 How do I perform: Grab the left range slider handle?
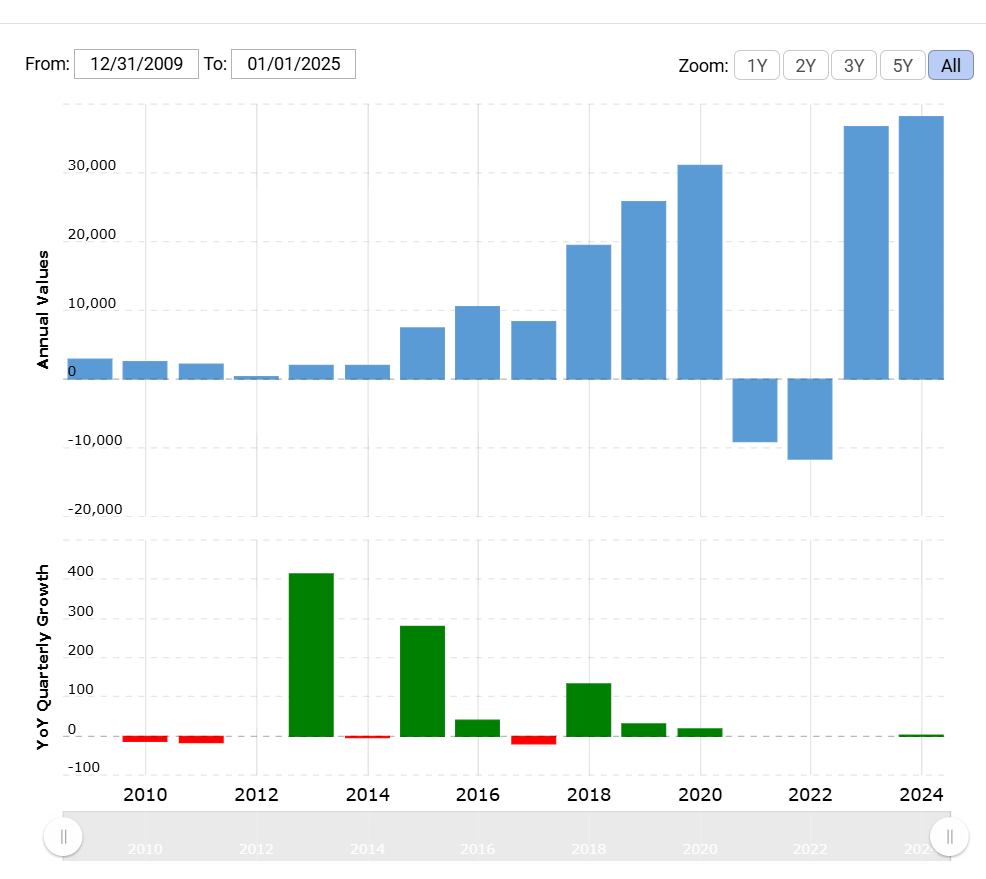63,836
